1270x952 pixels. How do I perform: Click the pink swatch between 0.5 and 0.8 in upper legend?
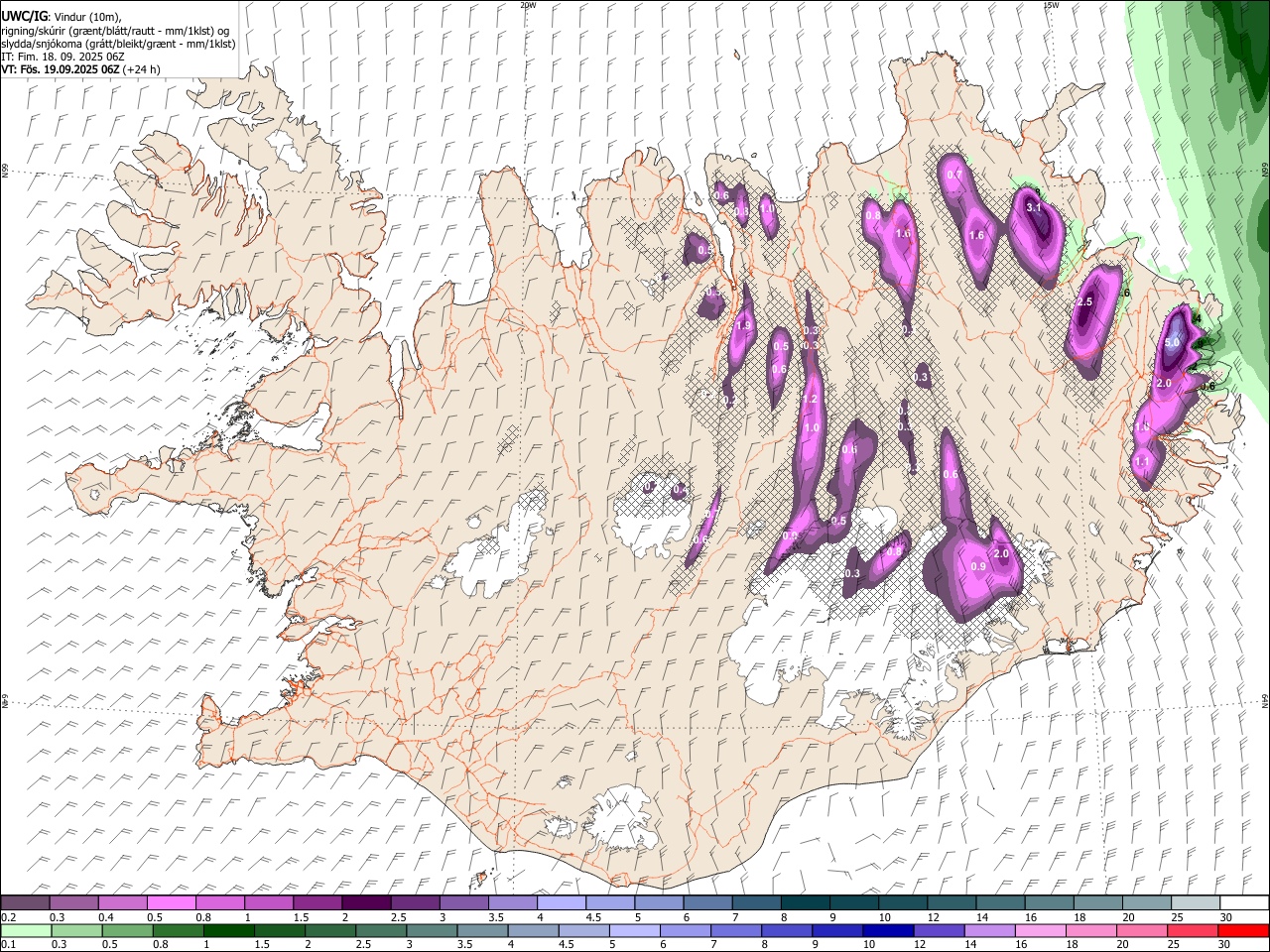click(x=172, y=903)
